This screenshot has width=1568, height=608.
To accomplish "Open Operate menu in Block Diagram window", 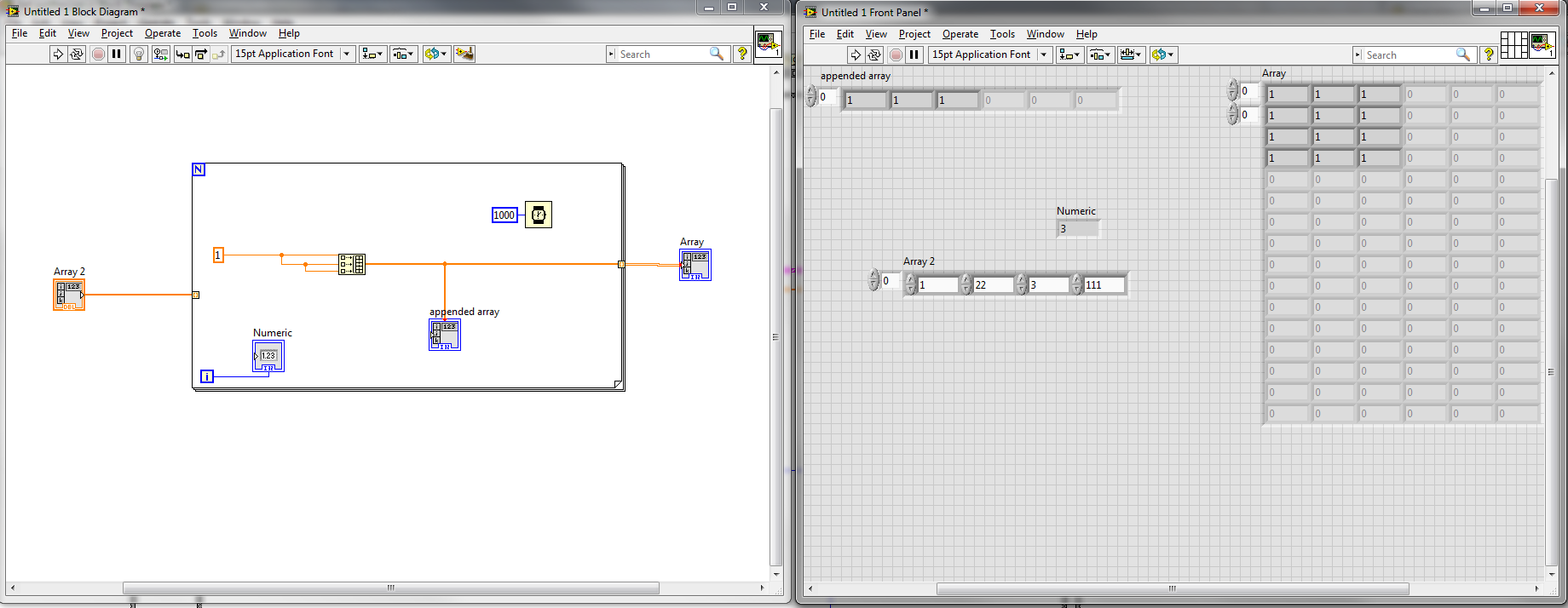I will point(163,33).
